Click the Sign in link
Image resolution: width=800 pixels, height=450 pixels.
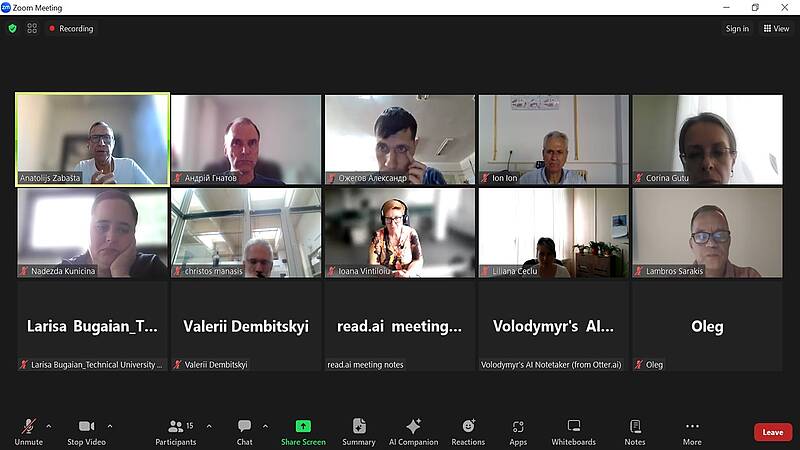[737, 29]
